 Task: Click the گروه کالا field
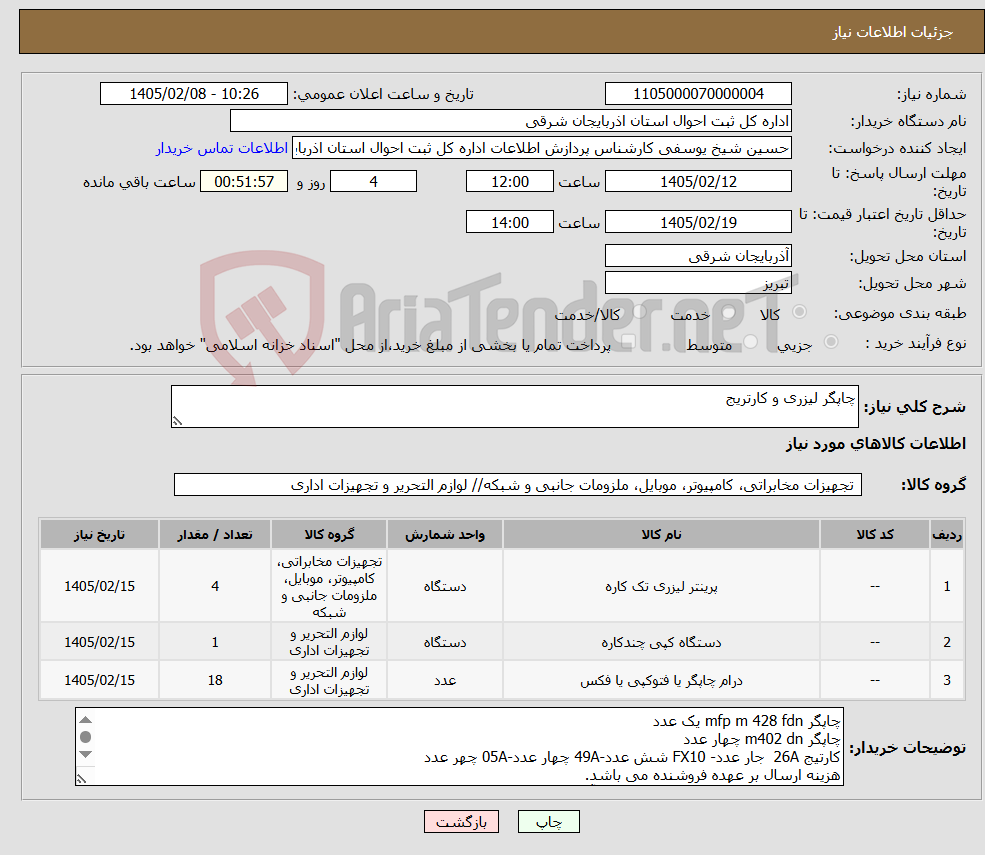pos(518,485)
